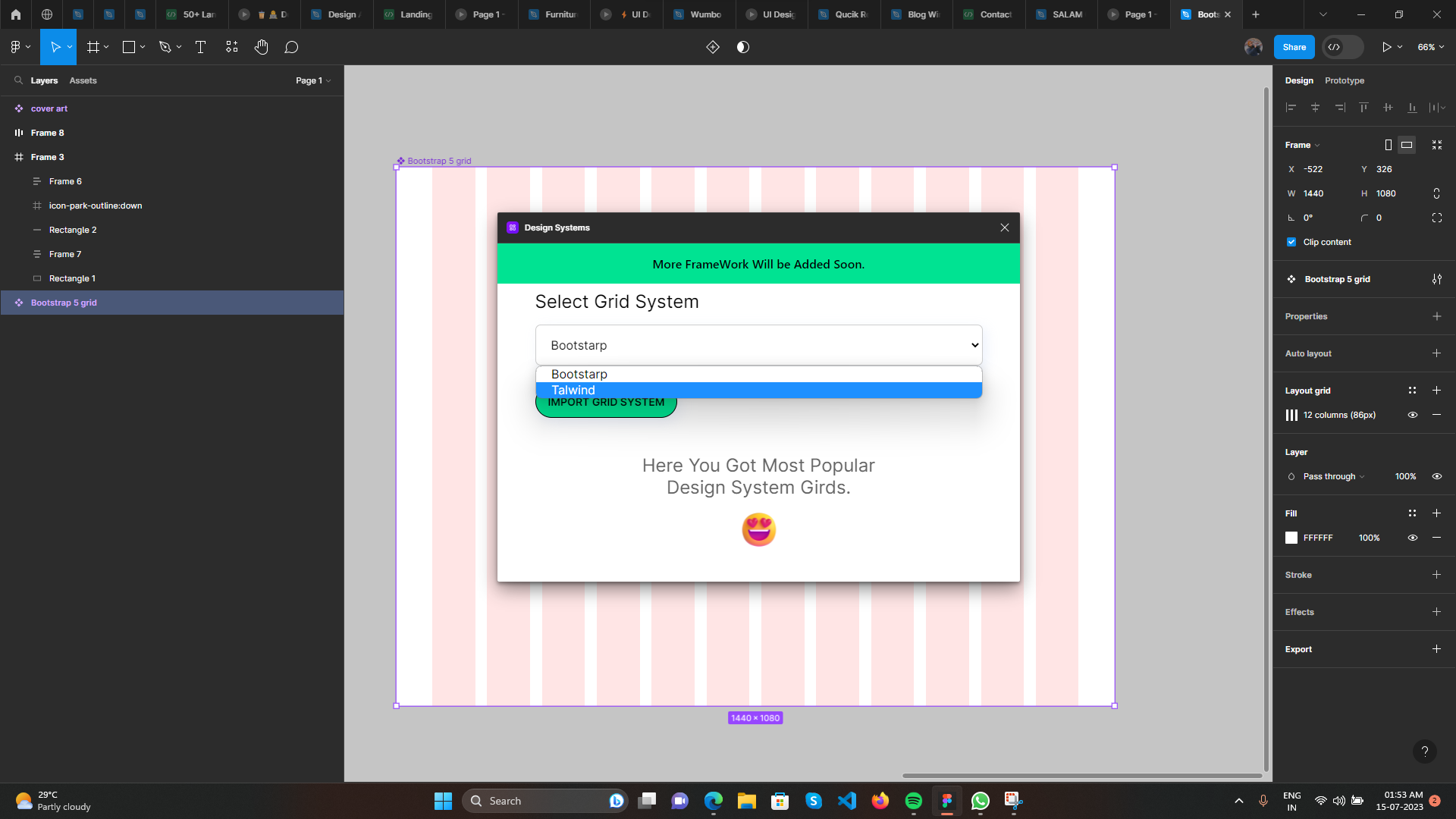This screenshot has width=1456, height=819.
Task: Close the Design Systems plugin window
Action: 1004,227
